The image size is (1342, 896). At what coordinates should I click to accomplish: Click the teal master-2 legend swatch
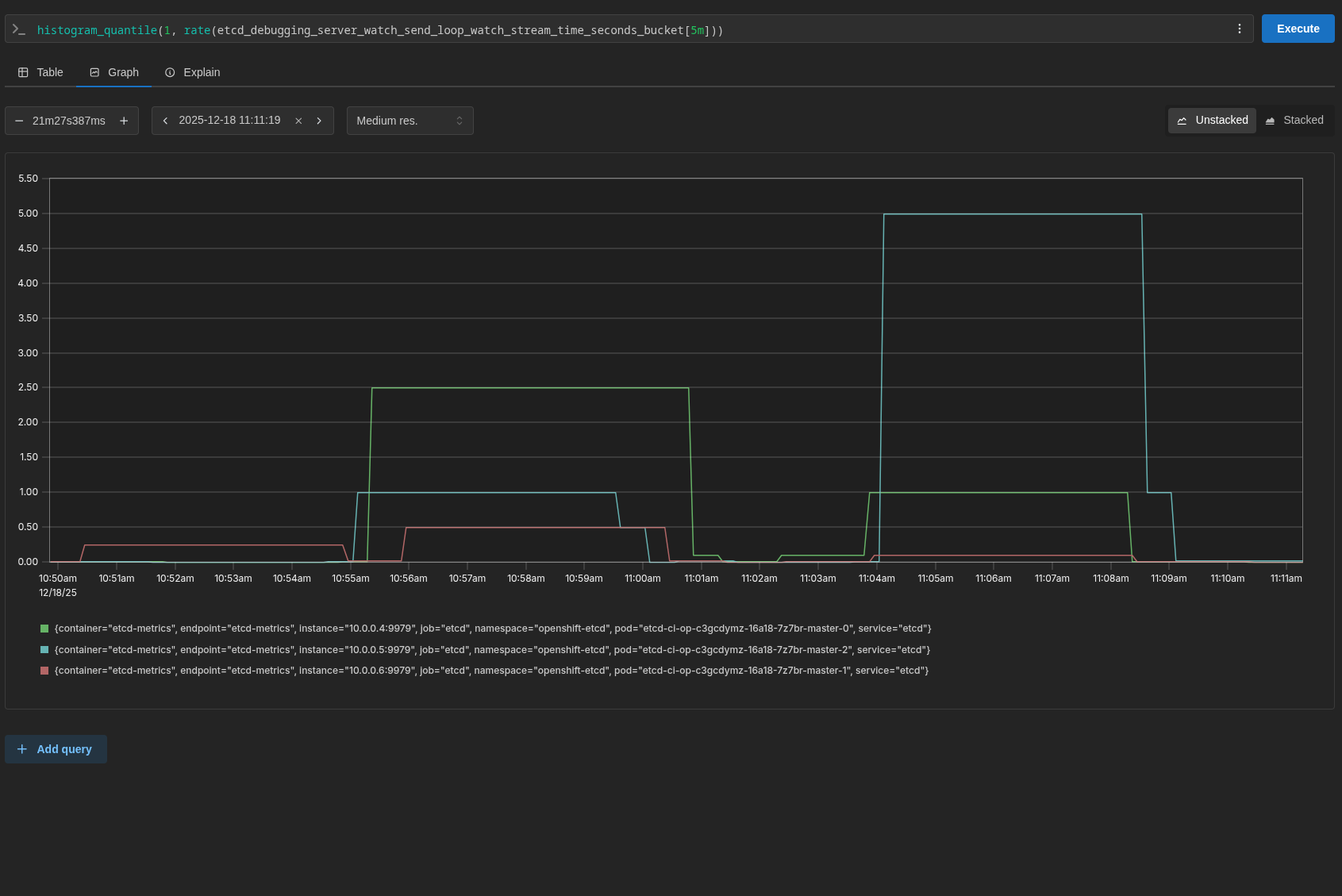click(x=44, y=650)
